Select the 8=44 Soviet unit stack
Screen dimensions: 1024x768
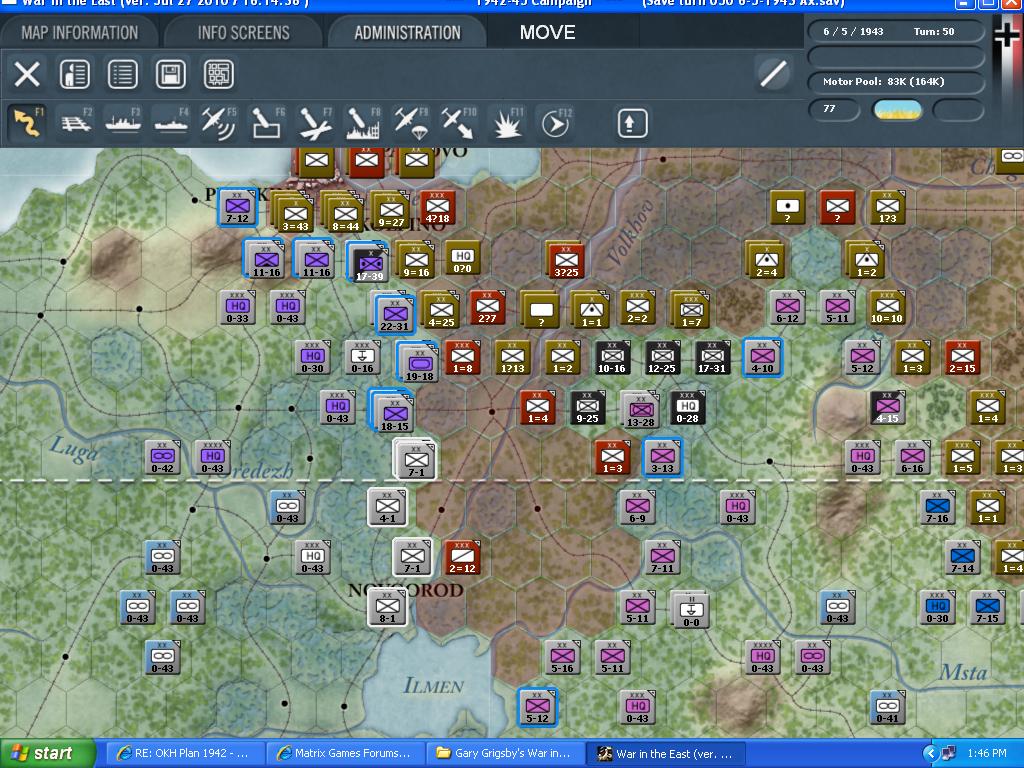pyautogui.click(x=345, y=213)
